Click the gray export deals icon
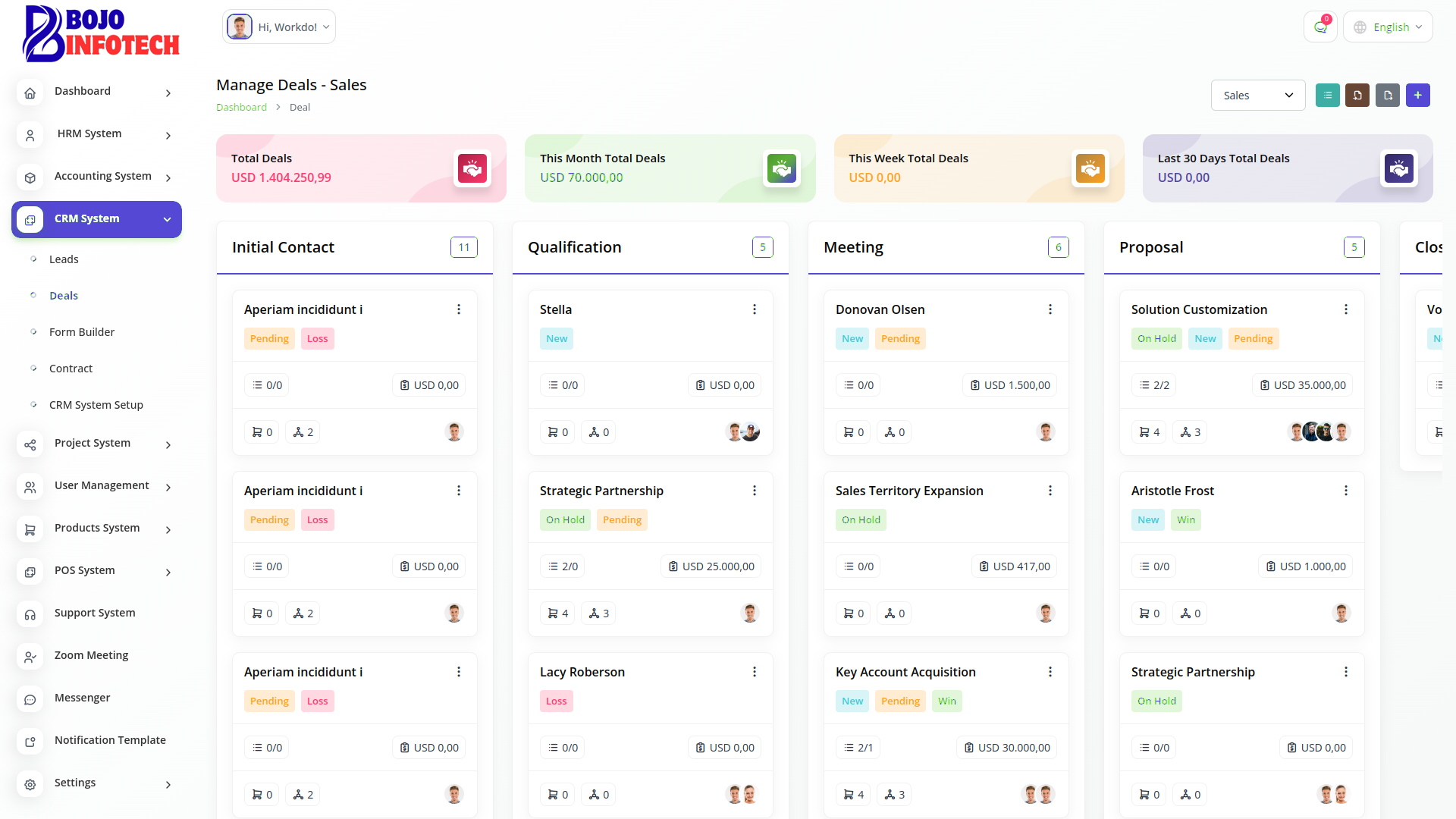 [x=1387, y=96]
